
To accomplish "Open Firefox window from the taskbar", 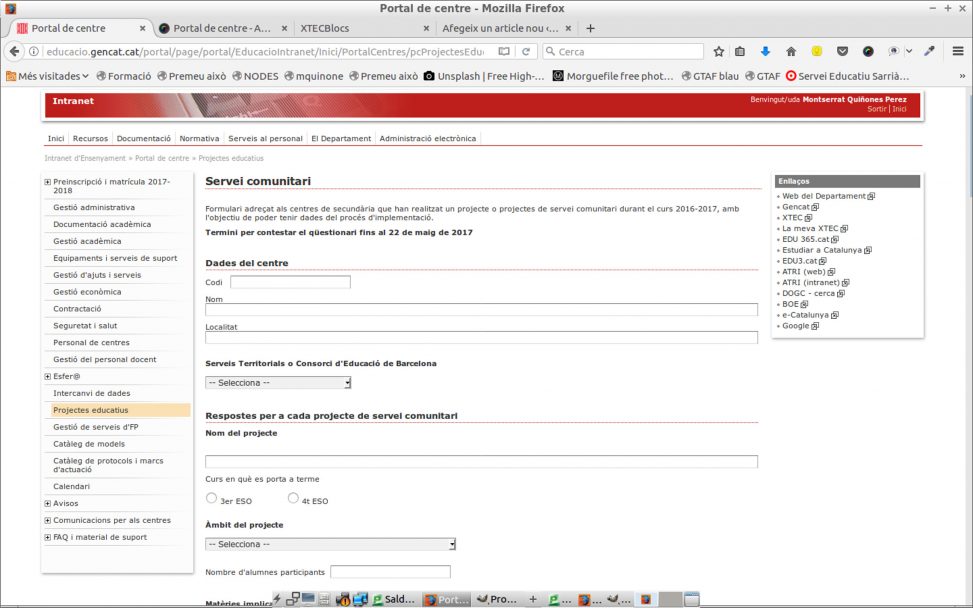I will click(x=445, y=599).
